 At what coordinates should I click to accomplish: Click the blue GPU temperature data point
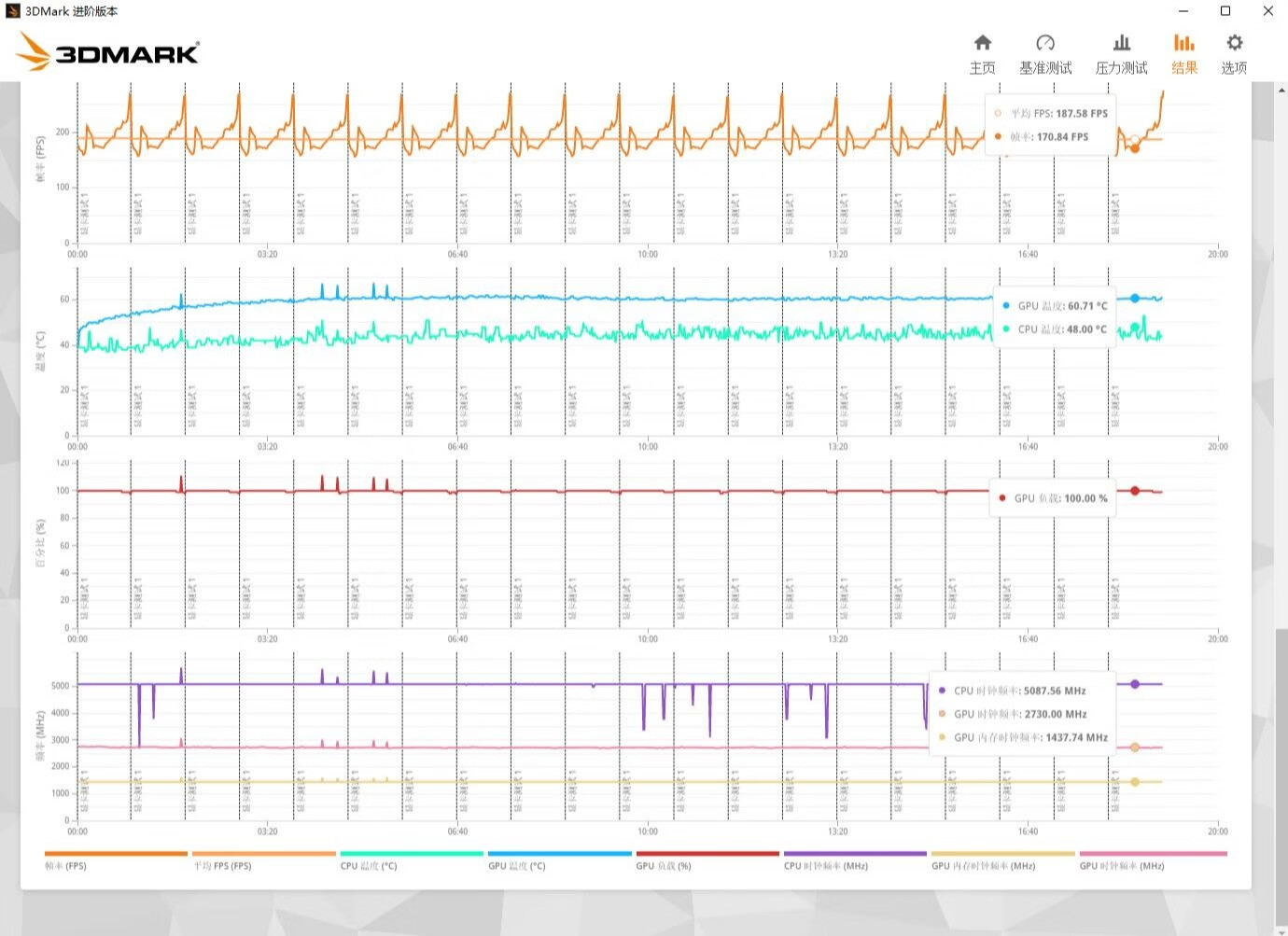tap(1135, 299)
